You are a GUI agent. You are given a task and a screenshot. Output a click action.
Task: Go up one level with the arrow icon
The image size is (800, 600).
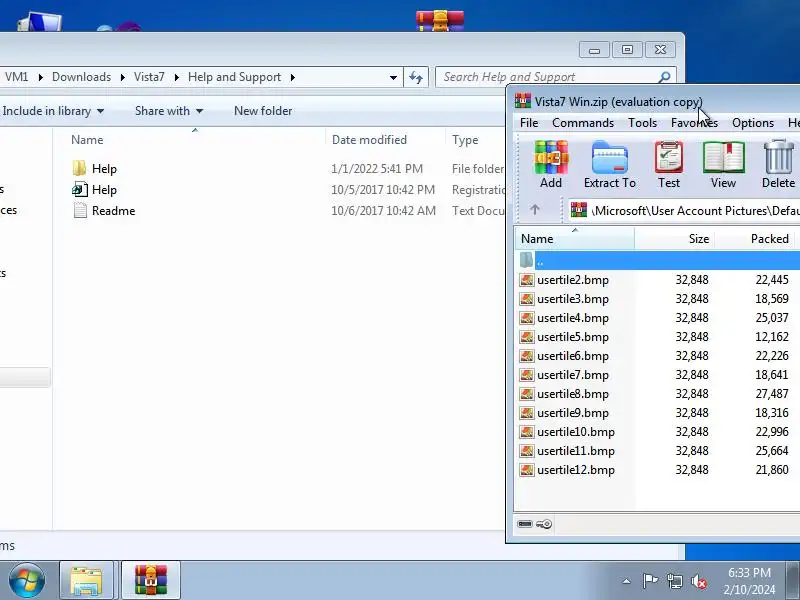tap(535, 209)
